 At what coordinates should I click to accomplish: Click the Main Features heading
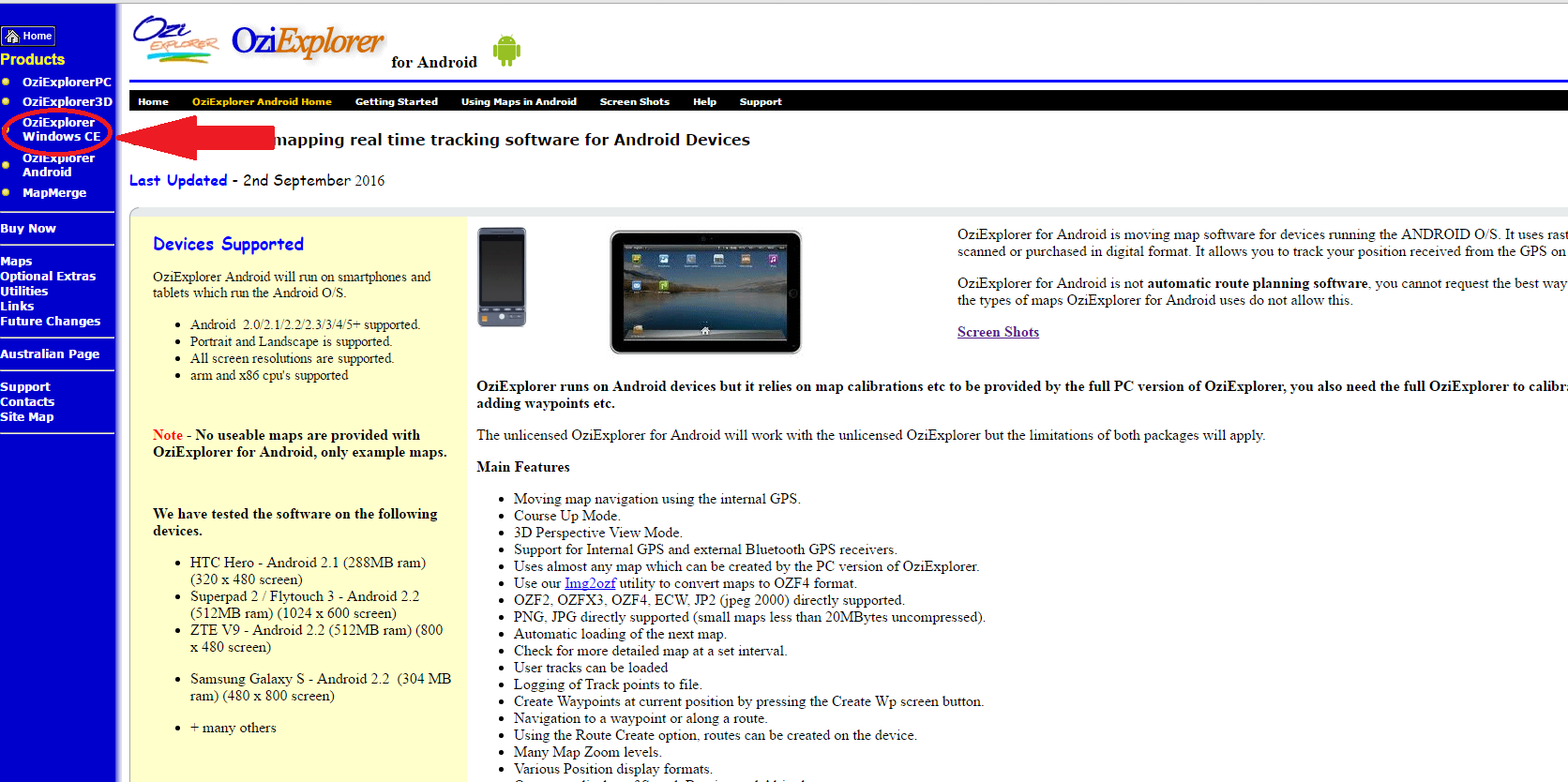click(x=523, y=467)
